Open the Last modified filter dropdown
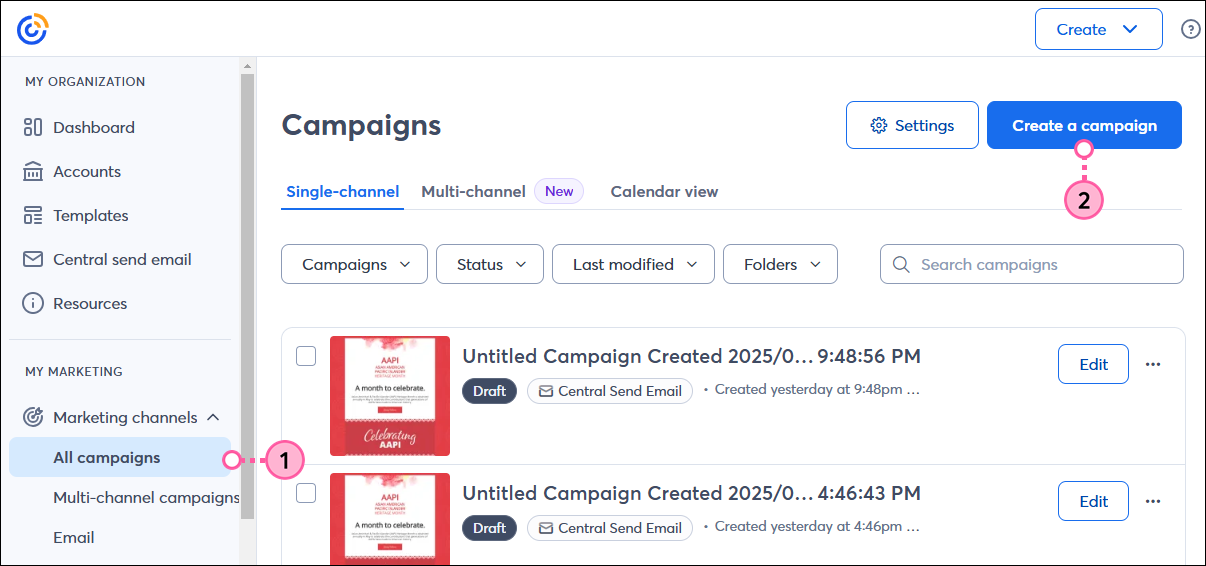Screen dimensions: 1206x566 point(633,264)
